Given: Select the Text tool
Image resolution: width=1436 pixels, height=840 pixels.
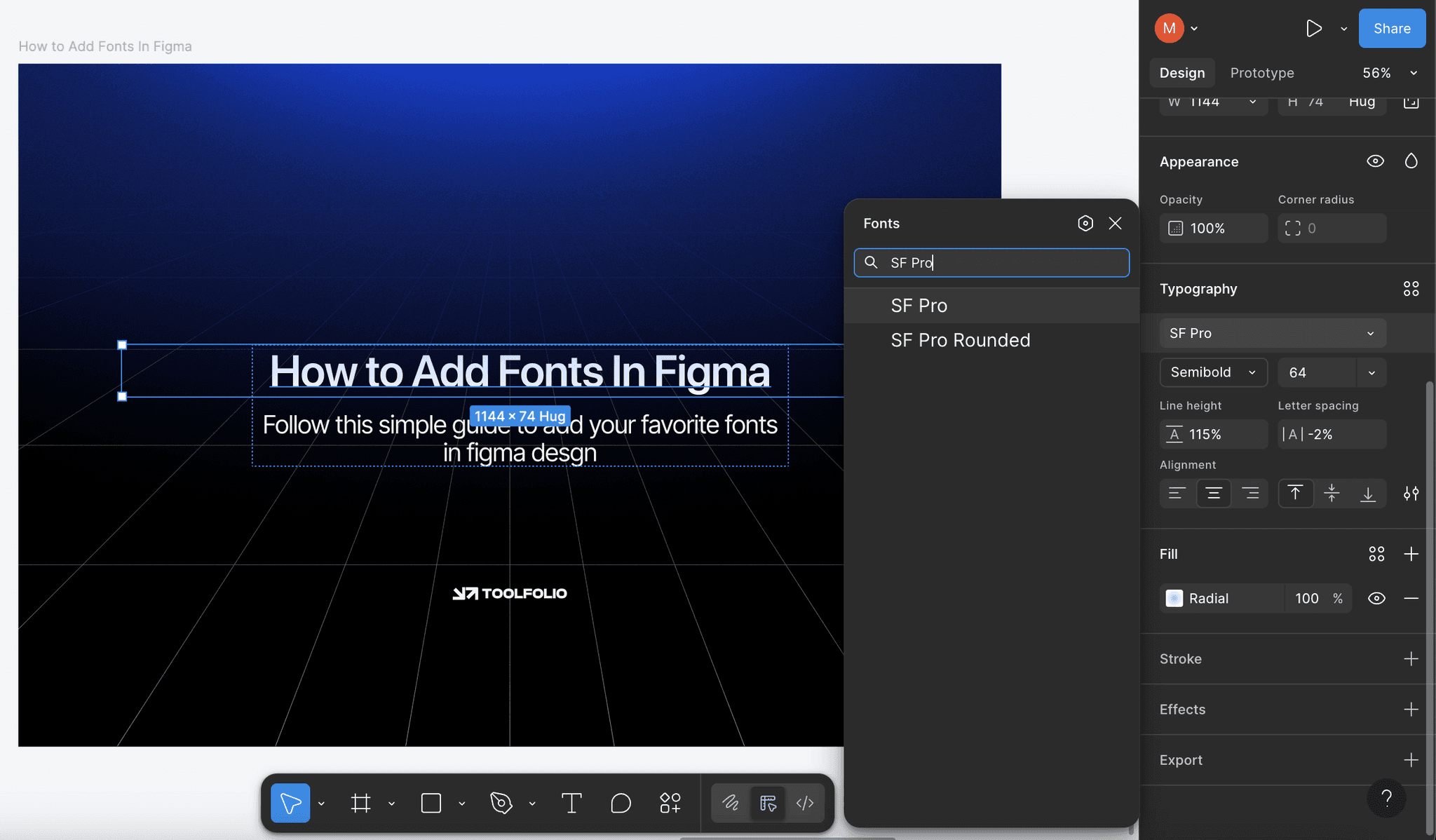Looking at the screenshot, I should (571, 803).
